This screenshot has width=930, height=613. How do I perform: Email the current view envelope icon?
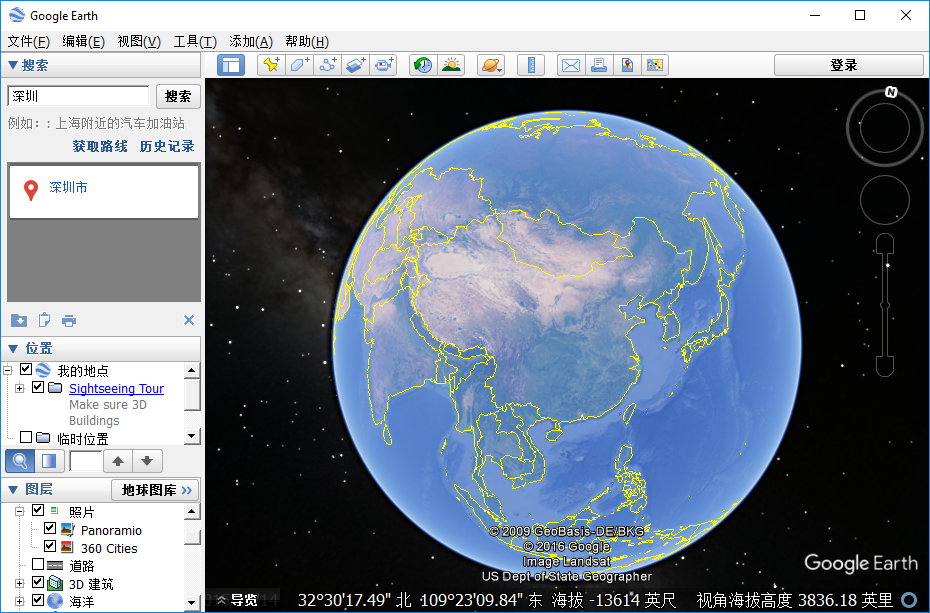571,65
